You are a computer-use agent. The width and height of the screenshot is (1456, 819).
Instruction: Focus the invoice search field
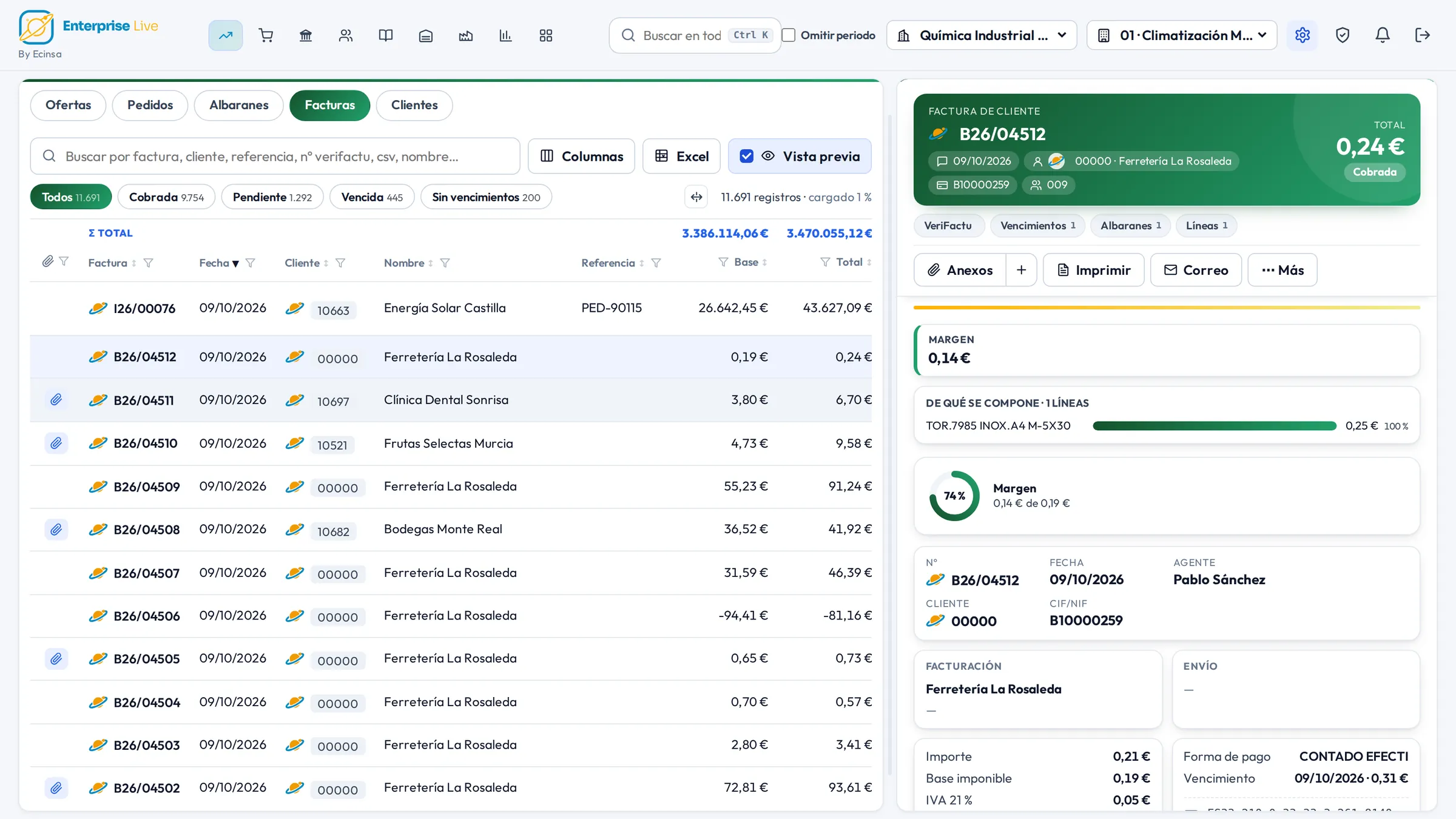coord(275,156)
